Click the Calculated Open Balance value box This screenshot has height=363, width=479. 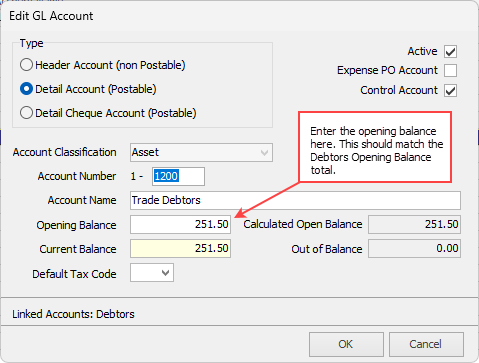[414, 224]
